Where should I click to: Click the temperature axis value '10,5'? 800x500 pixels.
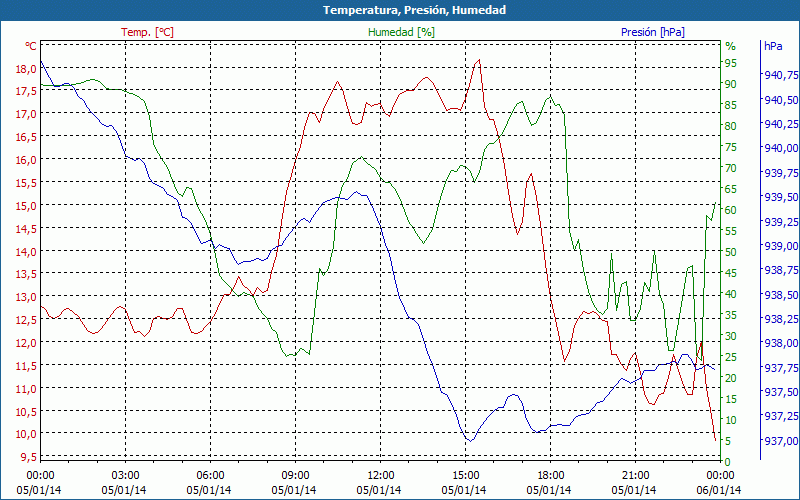[x=27, y=412]
